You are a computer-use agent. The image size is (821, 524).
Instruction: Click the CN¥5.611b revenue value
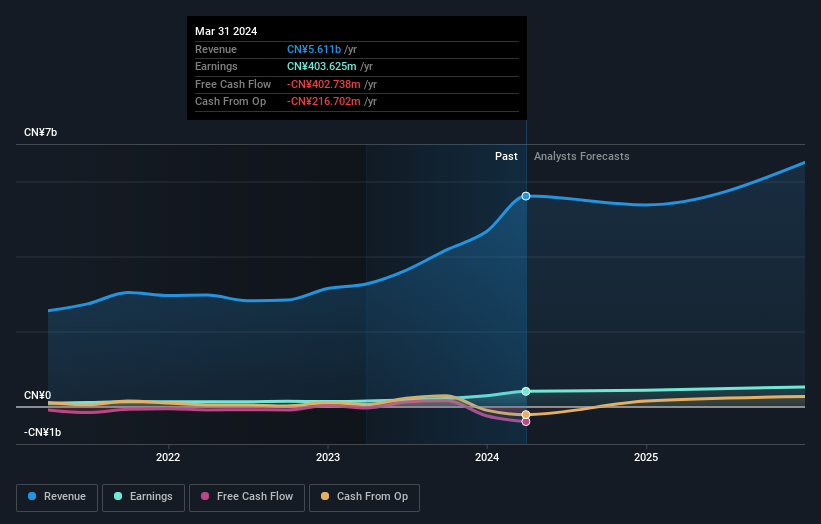click(x=314, y=49)
